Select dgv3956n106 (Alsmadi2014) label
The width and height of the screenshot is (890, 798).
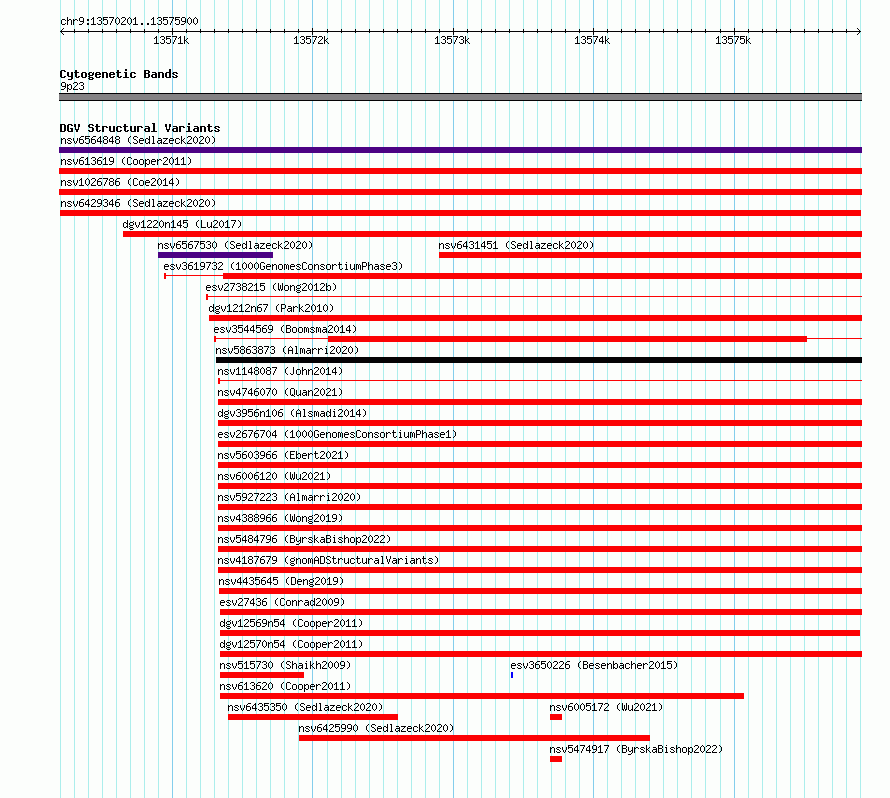click(292, 413)
